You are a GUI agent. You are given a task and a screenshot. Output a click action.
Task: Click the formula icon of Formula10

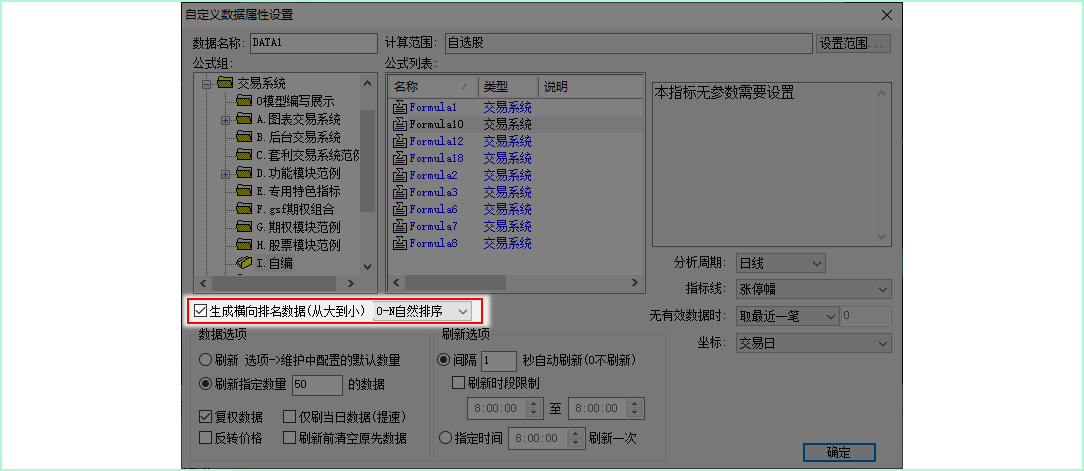400,124
